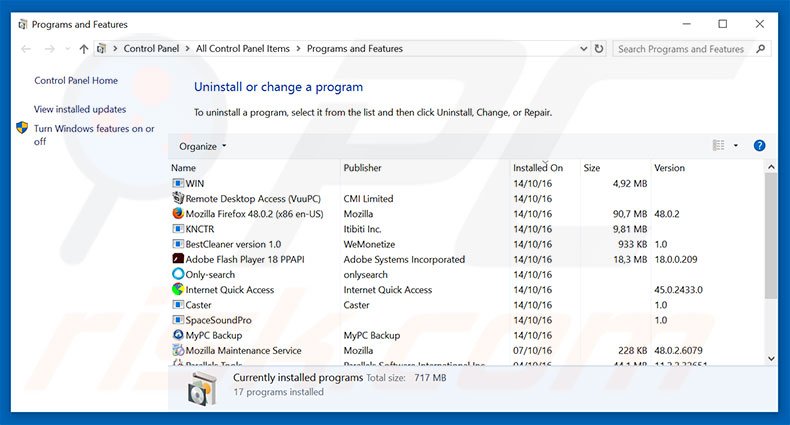The height and width of the screenshot is (425, 790).
Task: Select Remote Desktop Access (VuuPC) icon
Action: click(178, 198)
